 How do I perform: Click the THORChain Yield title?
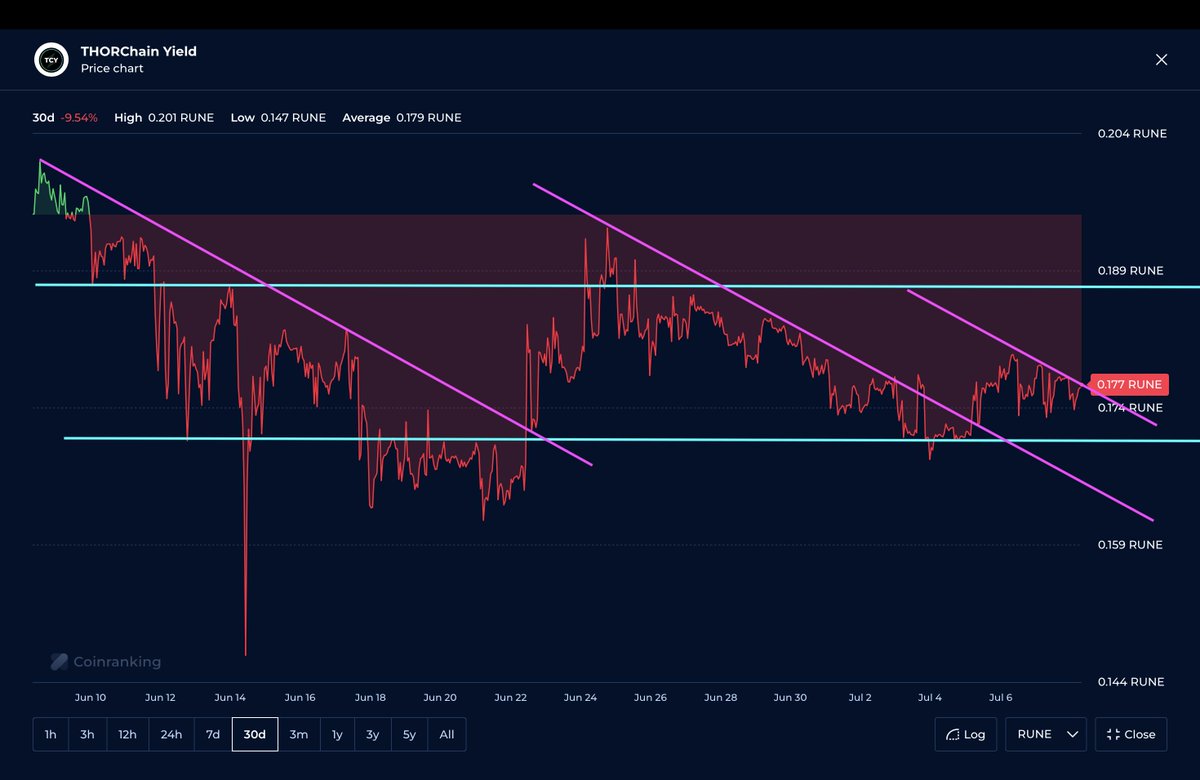[x=139, y=51]
